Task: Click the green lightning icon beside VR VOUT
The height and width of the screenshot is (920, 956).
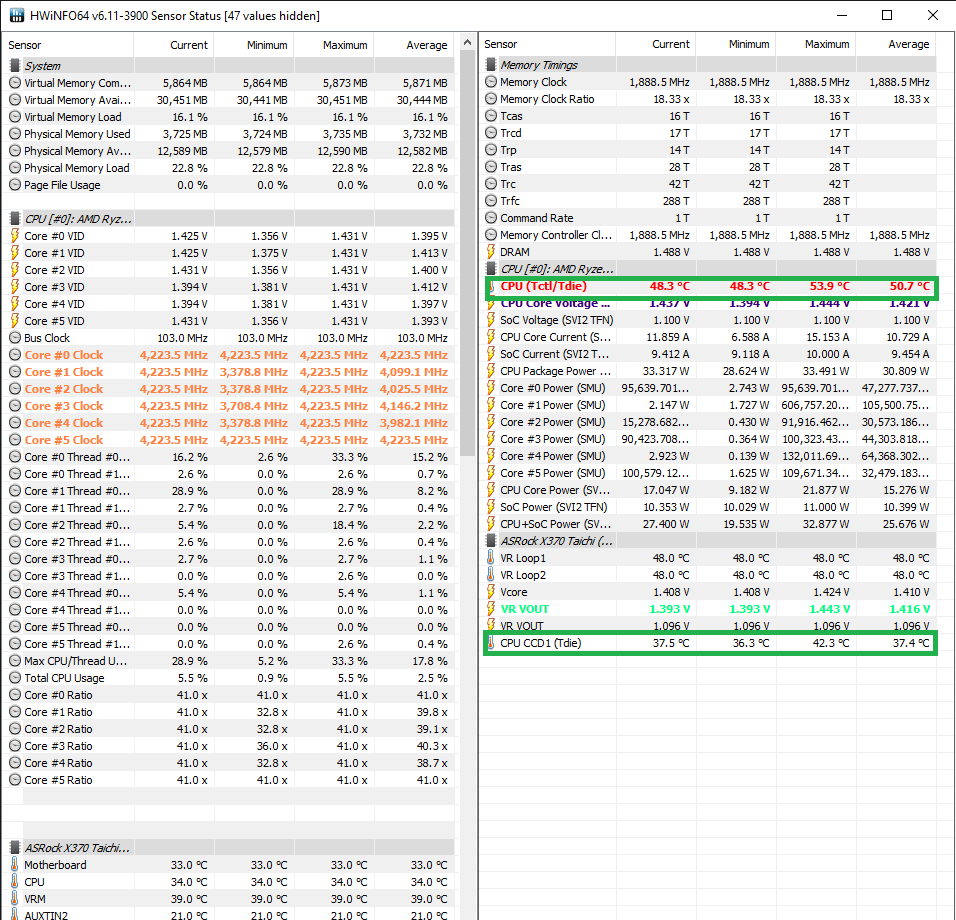Action: point(491,608)
